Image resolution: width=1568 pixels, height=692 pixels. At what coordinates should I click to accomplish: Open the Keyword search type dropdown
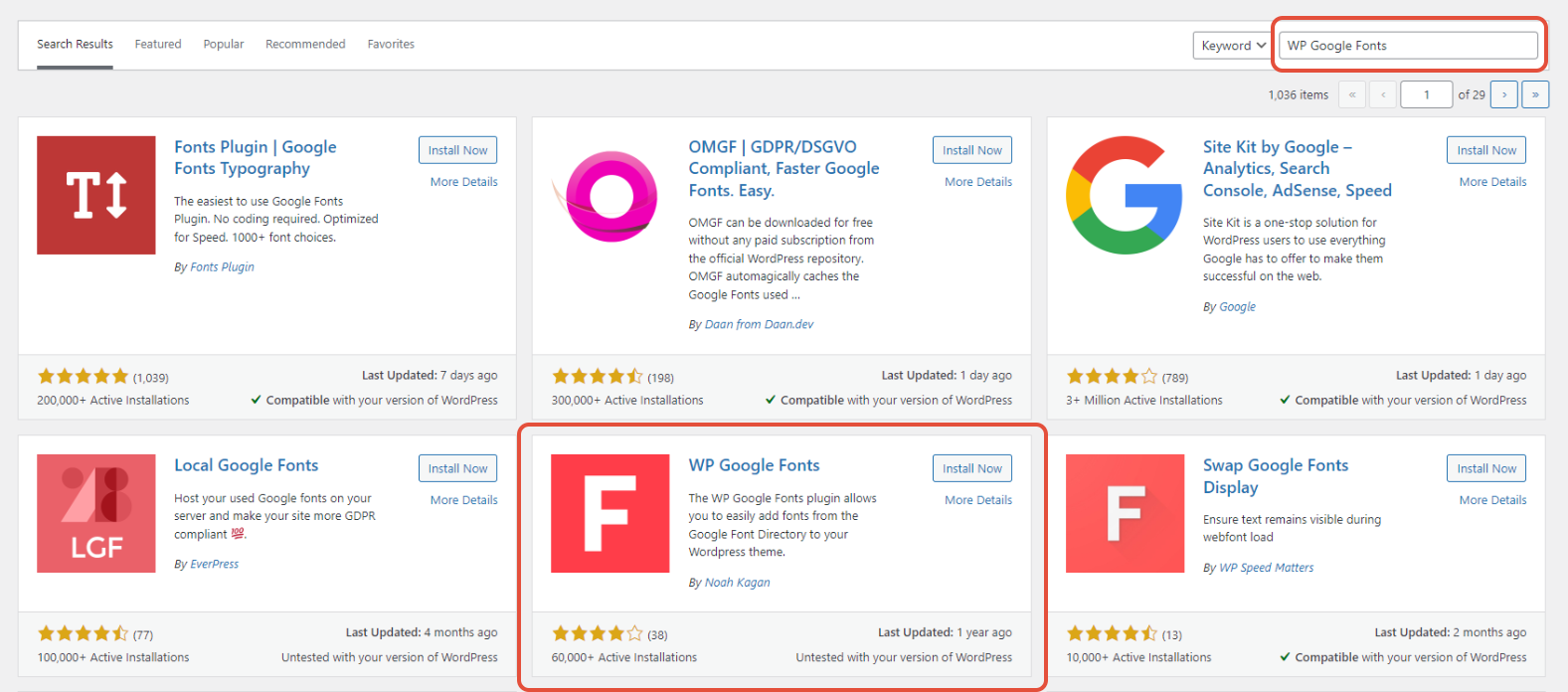[1233, 46]
